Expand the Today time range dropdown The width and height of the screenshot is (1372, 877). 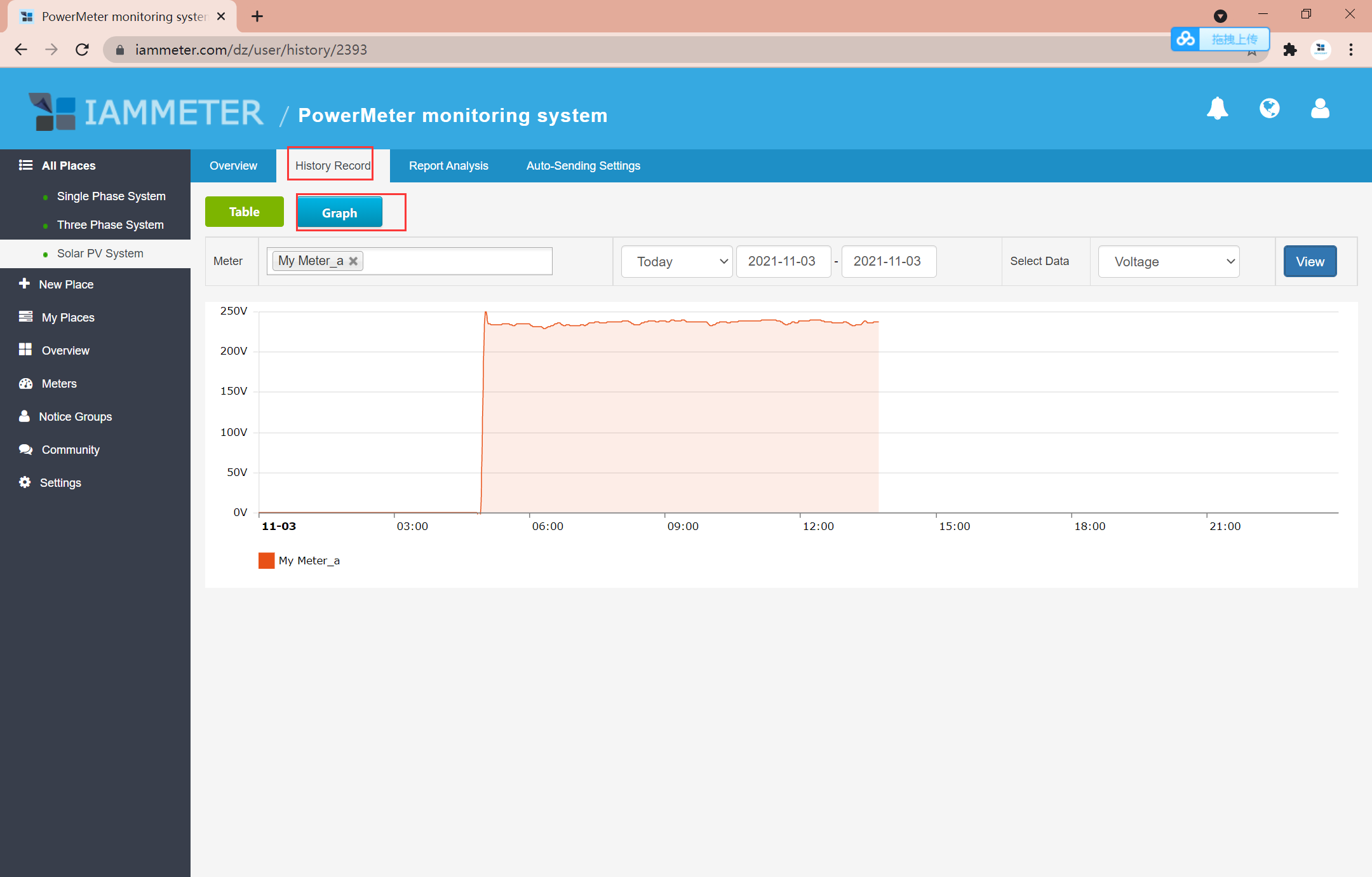676,261
